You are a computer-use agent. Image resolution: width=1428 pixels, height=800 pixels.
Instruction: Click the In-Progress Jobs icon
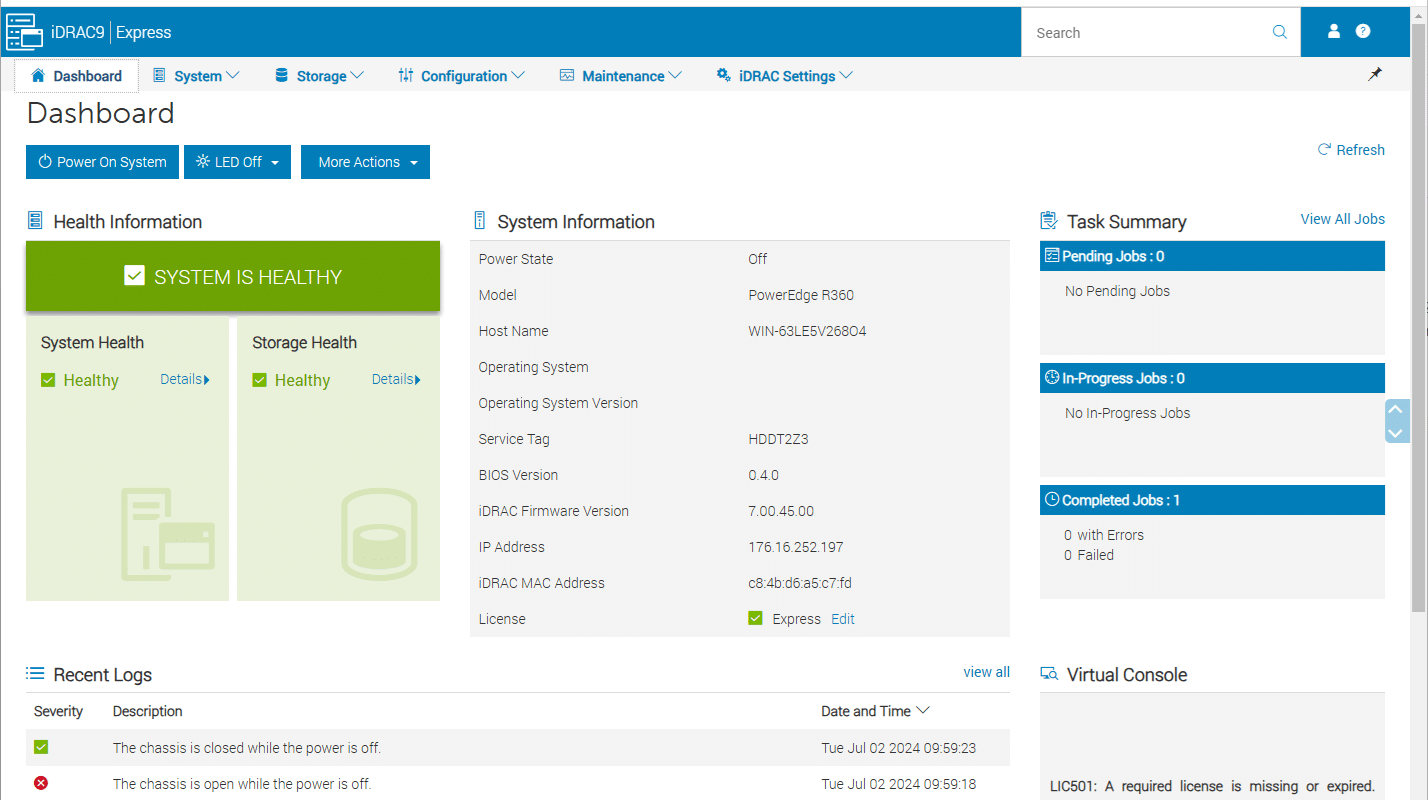click(1052, 378)
